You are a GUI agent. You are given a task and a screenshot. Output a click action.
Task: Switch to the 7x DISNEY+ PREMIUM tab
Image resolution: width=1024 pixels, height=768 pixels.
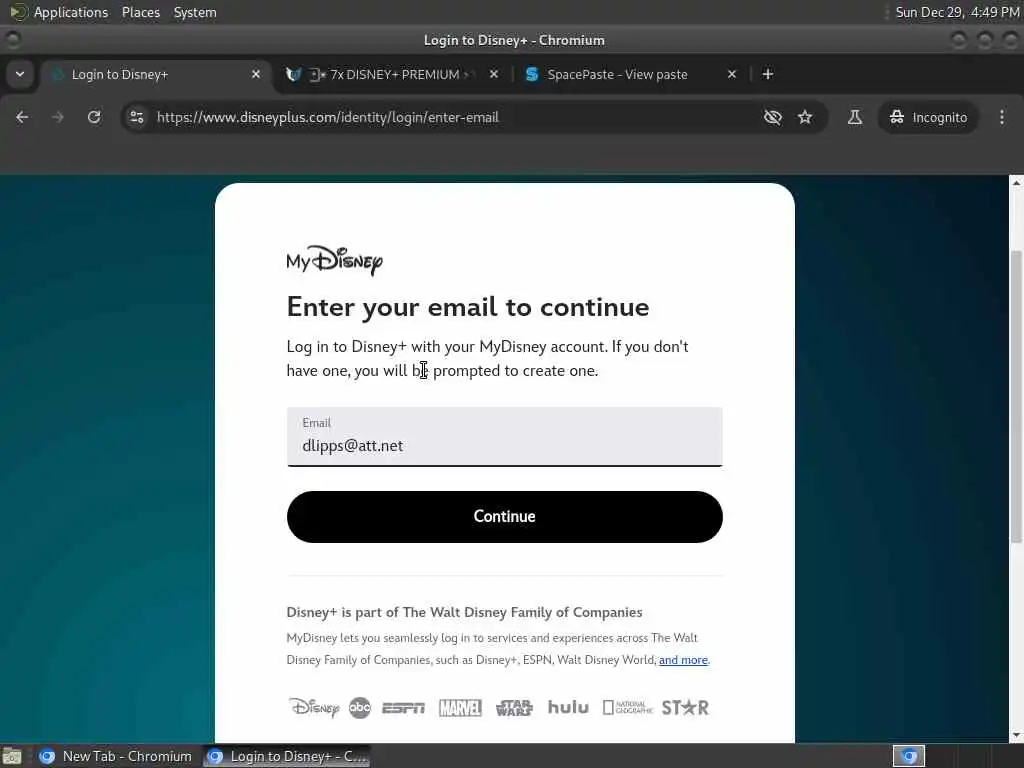394,74
